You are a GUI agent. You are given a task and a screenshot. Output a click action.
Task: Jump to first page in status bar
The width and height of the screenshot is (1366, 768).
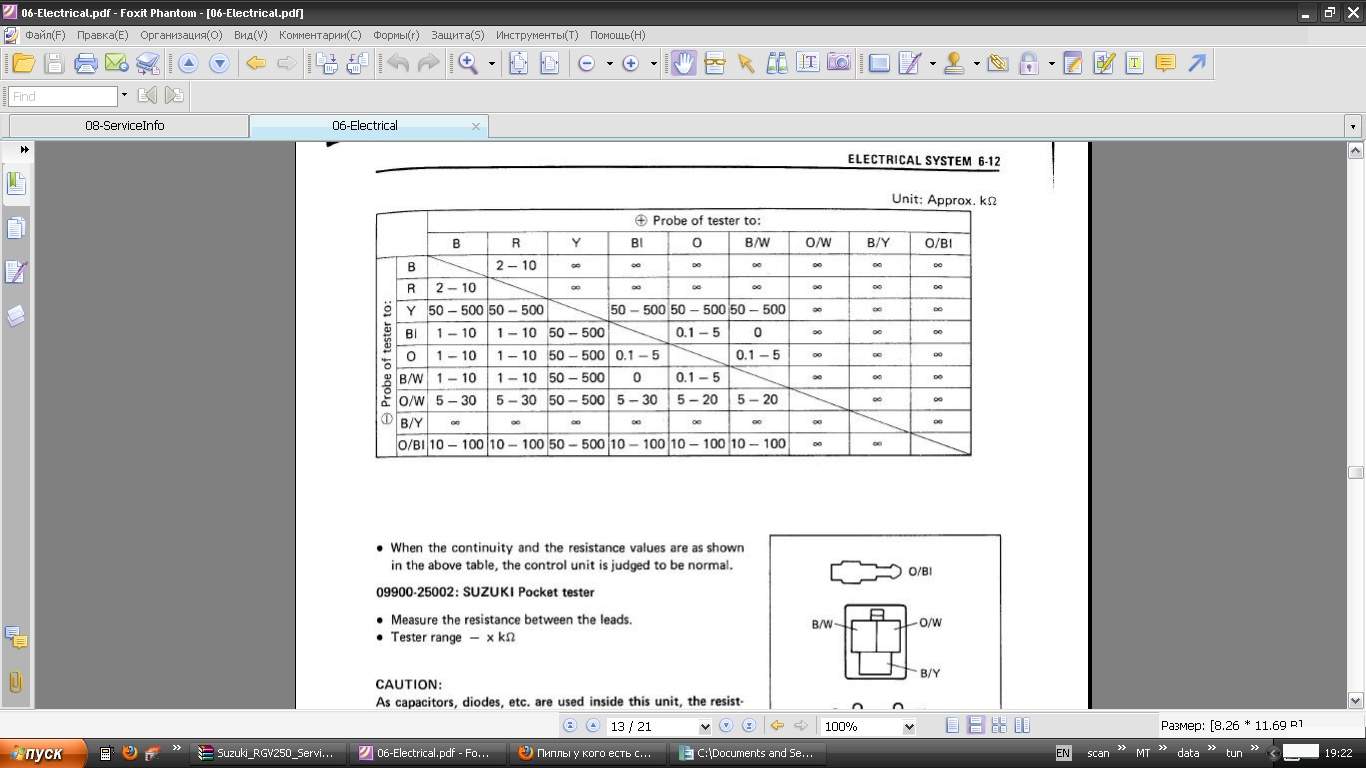[x=570, y=726]
